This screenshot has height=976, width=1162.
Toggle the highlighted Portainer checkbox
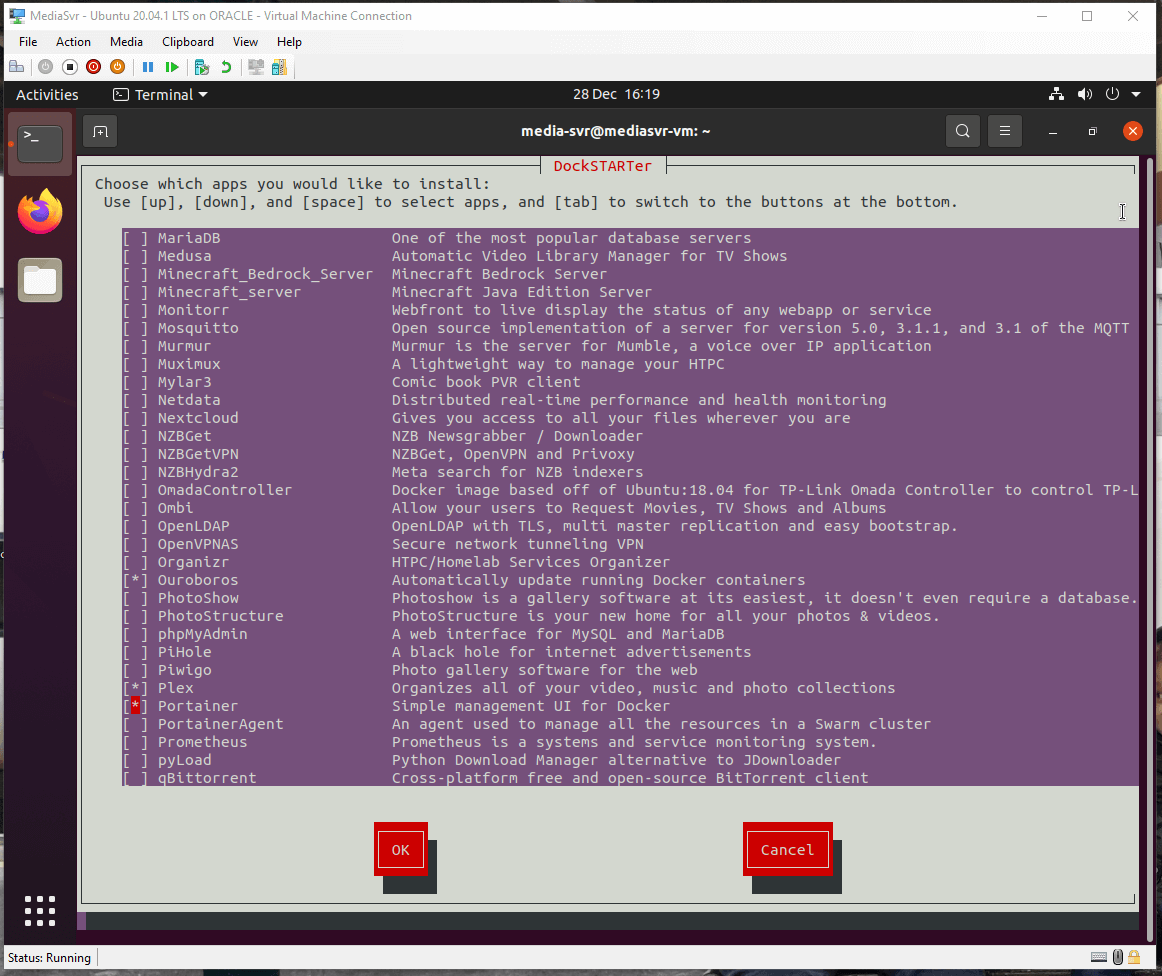point(135,706)
